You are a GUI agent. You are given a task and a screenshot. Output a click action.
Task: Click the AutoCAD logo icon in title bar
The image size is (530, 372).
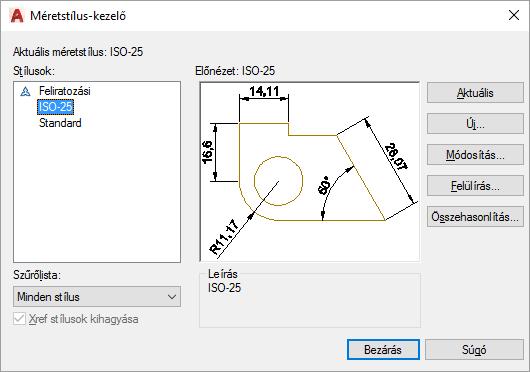(17, 16)
